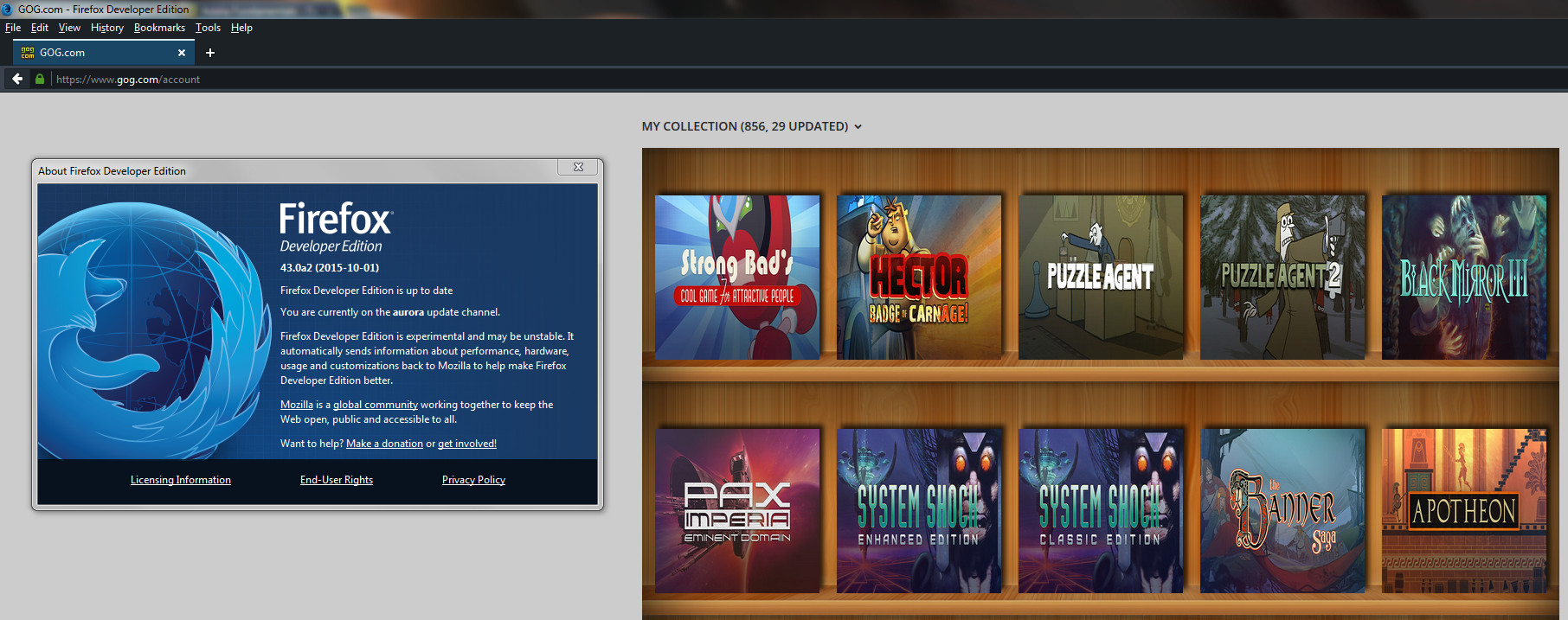Screen dimensions: 1568x620
Task: Close the GOG.com tab
Action: point(182,53)
